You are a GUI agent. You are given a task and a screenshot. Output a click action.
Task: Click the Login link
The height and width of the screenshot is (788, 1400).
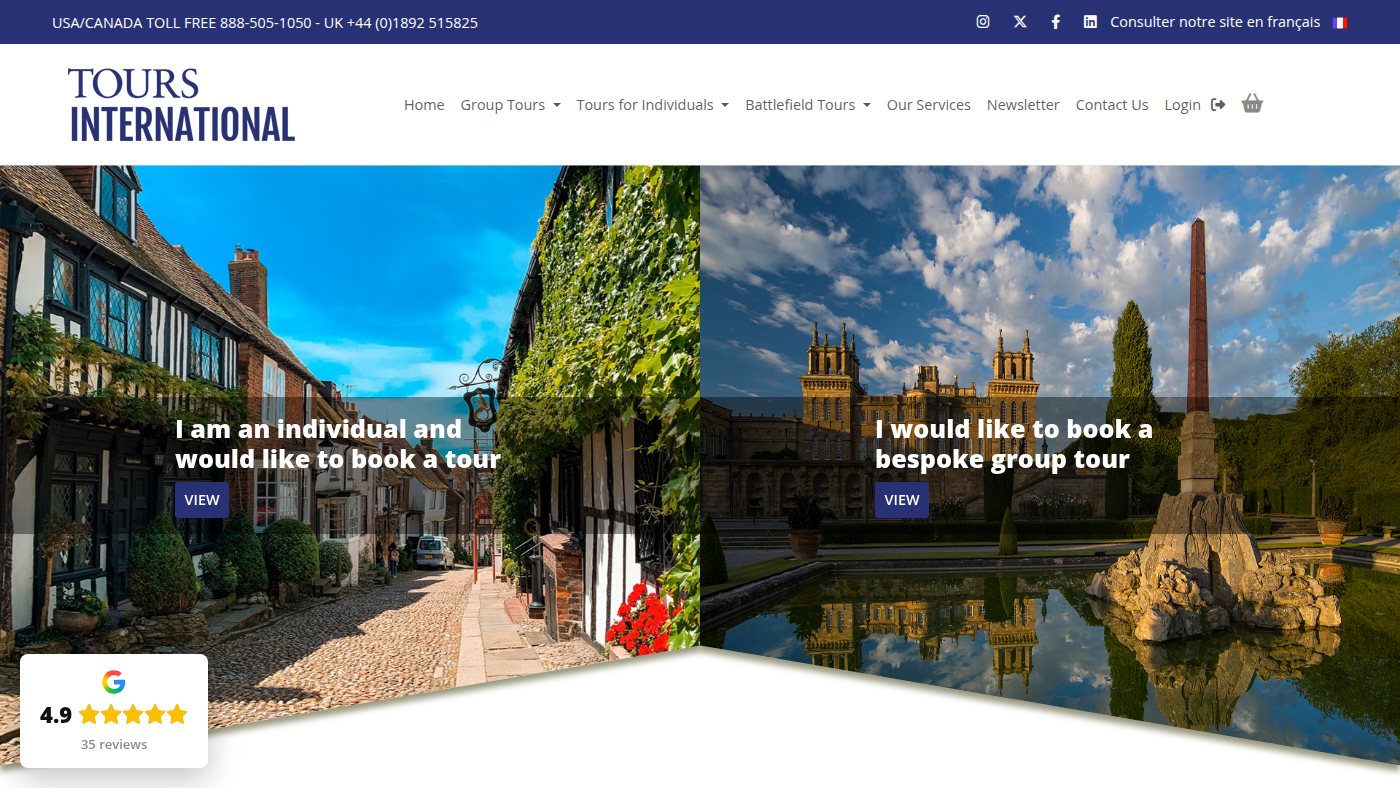1182,105
